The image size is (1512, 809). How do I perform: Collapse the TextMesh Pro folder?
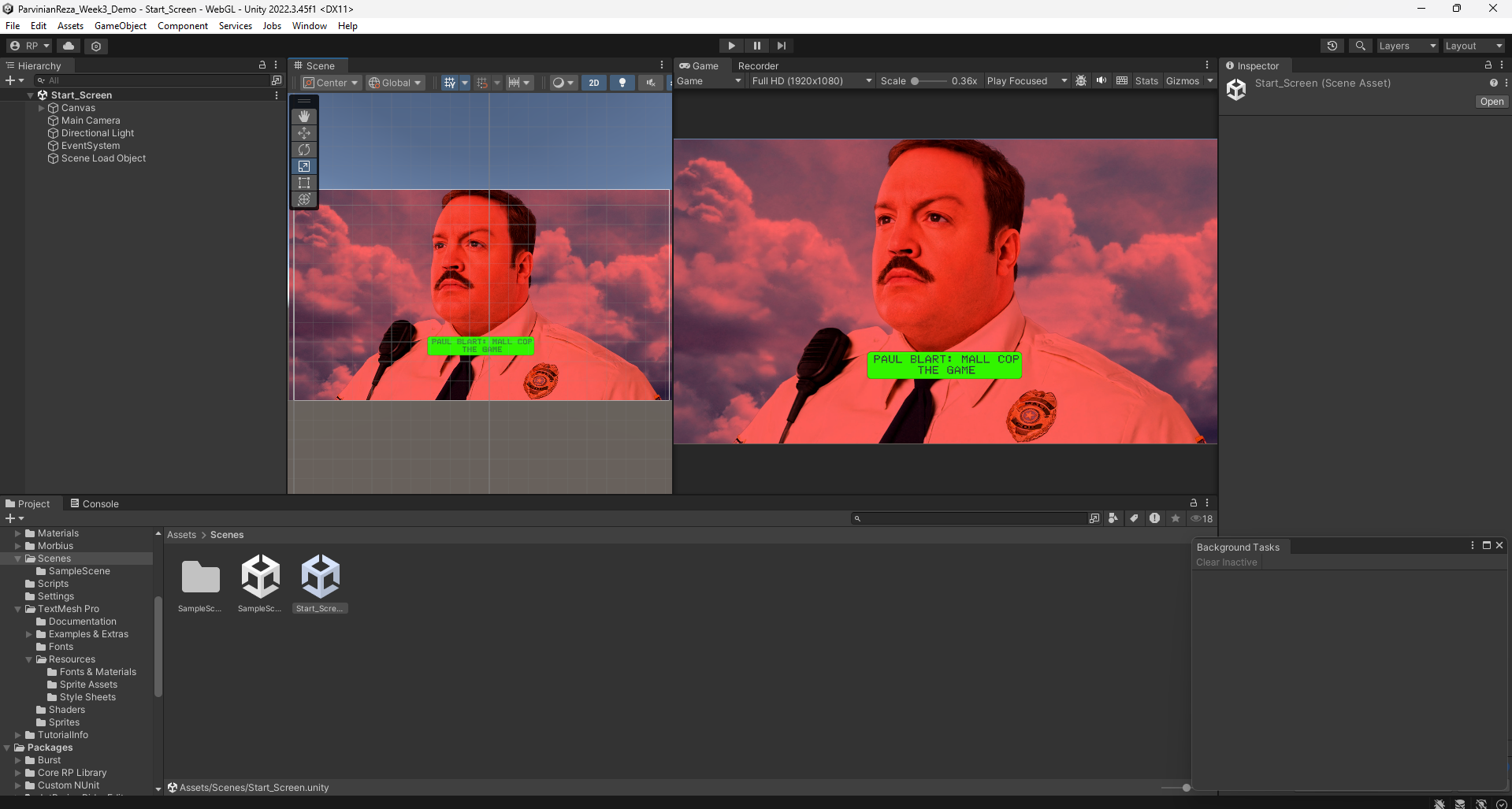point(18,609)
